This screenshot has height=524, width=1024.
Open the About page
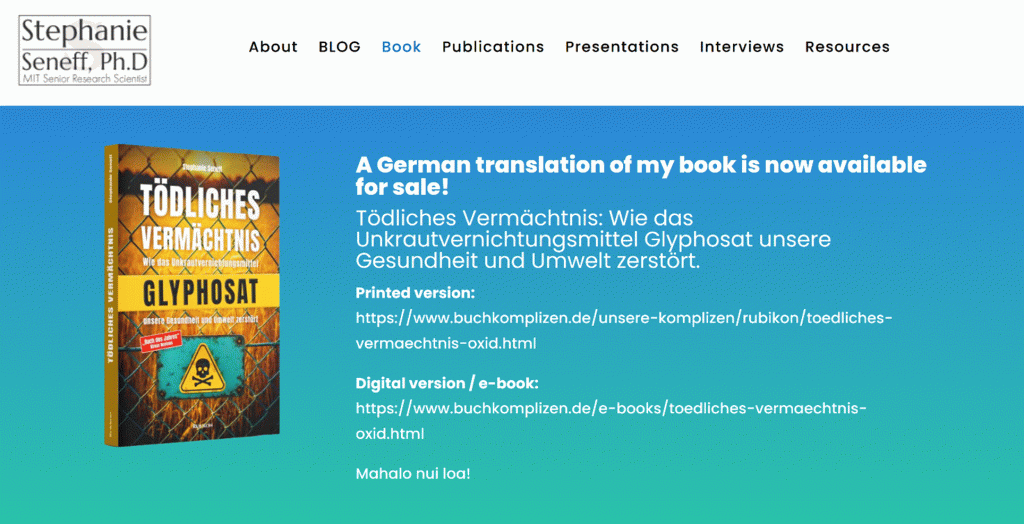(x=273, y=47)
